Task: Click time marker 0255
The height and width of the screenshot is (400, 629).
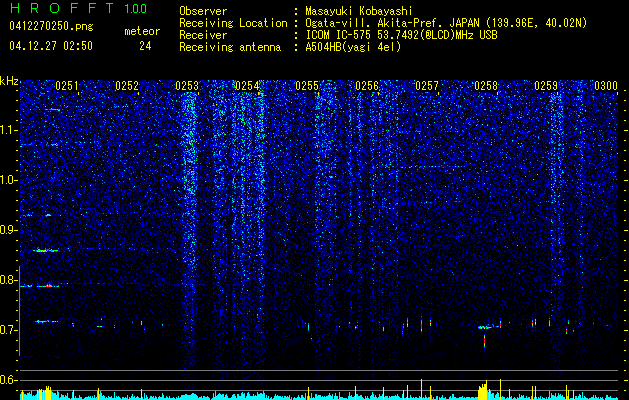Action: click(x=307, y=86)
